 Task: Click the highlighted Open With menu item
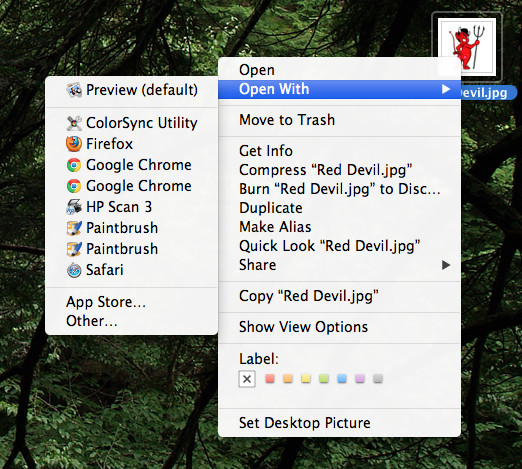pos(339,89)
